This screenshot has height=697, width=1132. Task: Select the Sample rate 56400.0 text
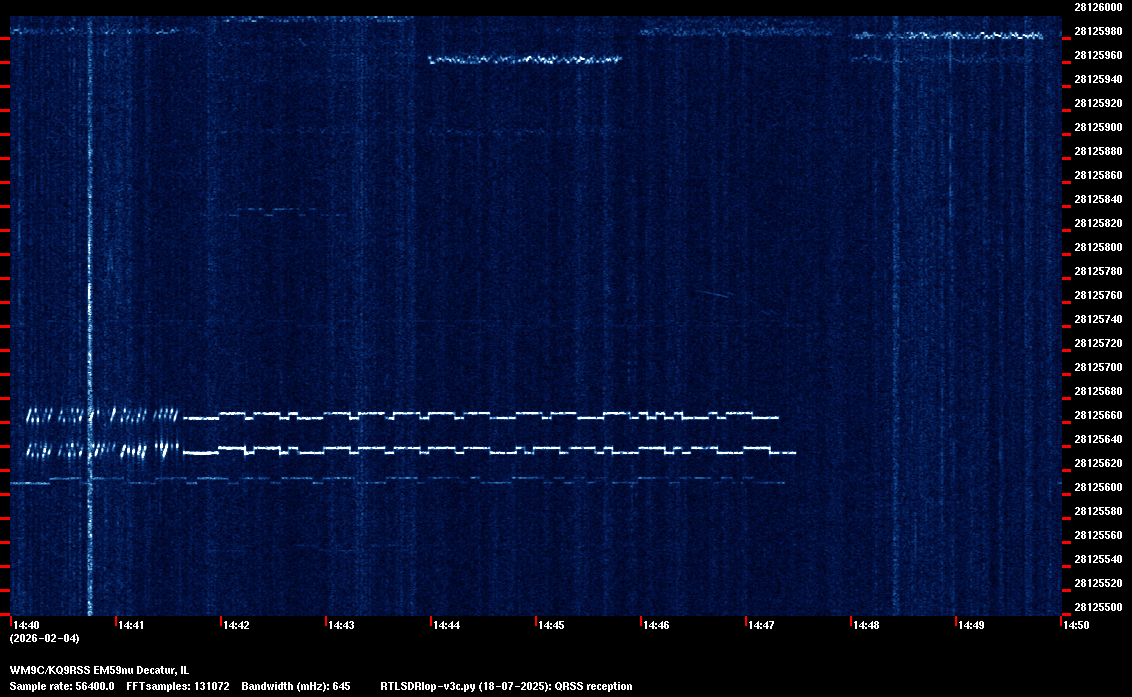point(62,686)
